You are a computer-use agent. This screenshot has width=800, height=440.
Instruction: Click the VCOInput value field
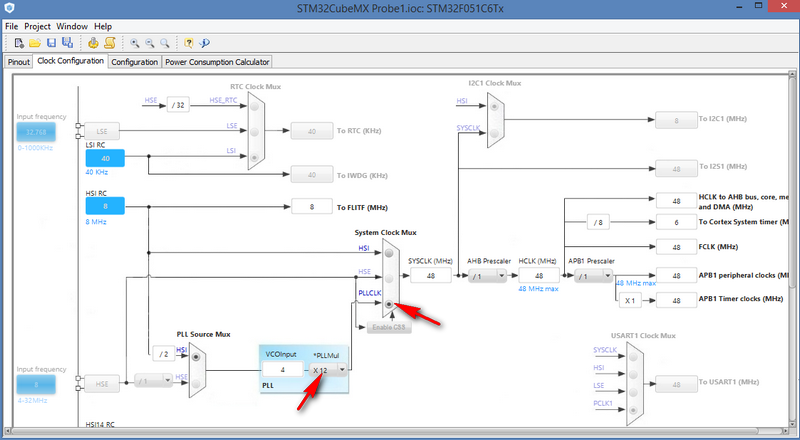tap(283, 370)
